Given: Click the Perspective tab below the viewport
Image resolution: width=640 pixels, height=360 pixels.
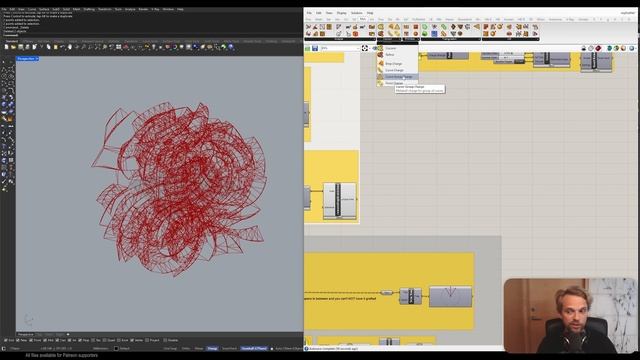Looking at the screenshot, I should 25,334.
